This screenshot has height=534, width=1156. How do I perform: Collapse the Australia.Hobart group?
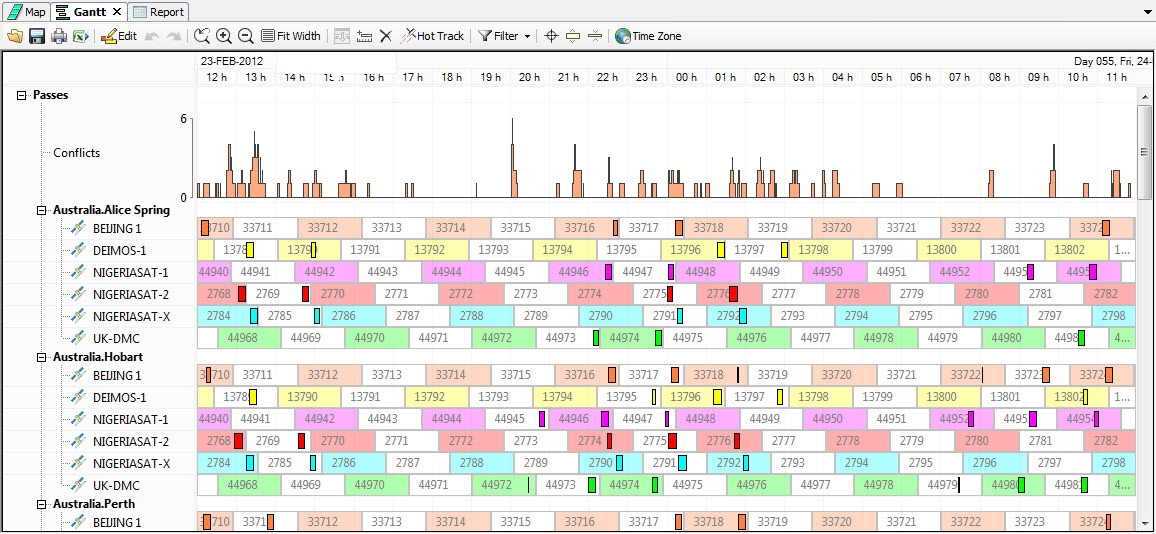[41, 357]
